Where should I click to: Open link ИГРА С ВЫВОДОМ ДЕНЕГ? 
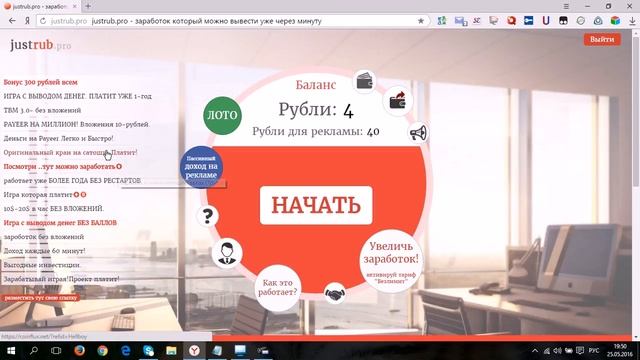78,96
